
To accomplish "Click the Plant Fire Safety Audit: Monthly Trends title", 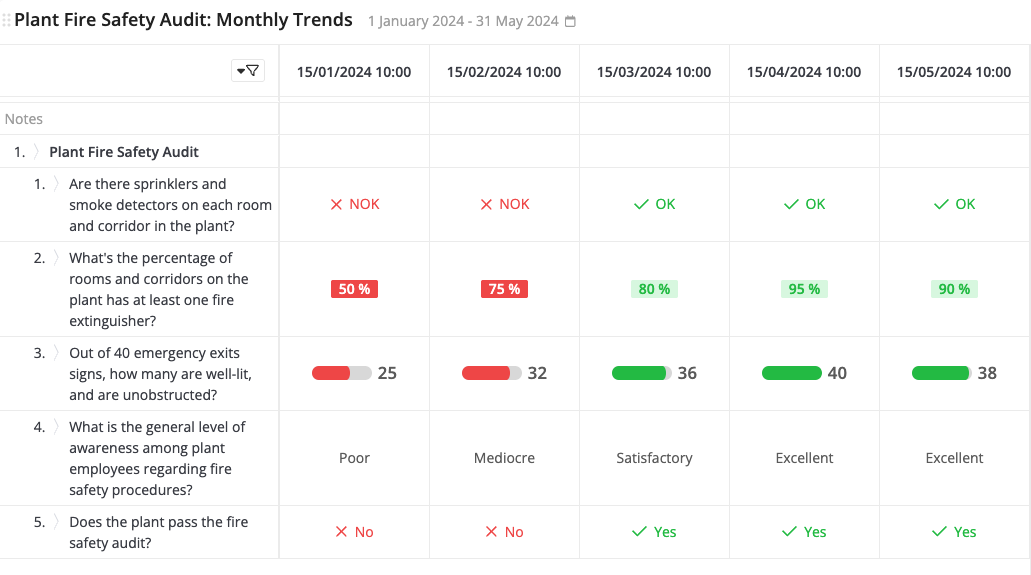I will 184,20.
